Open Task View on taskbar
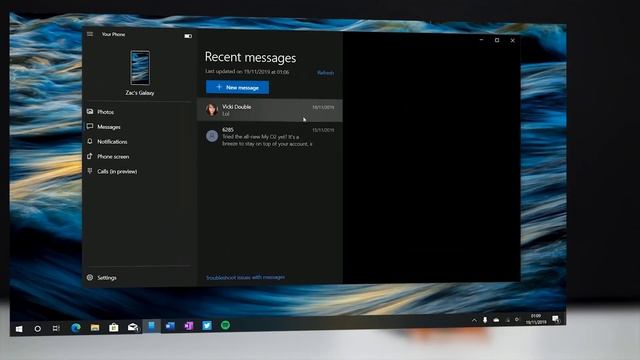This screenshot has width=640, height=360. point(56,328)
